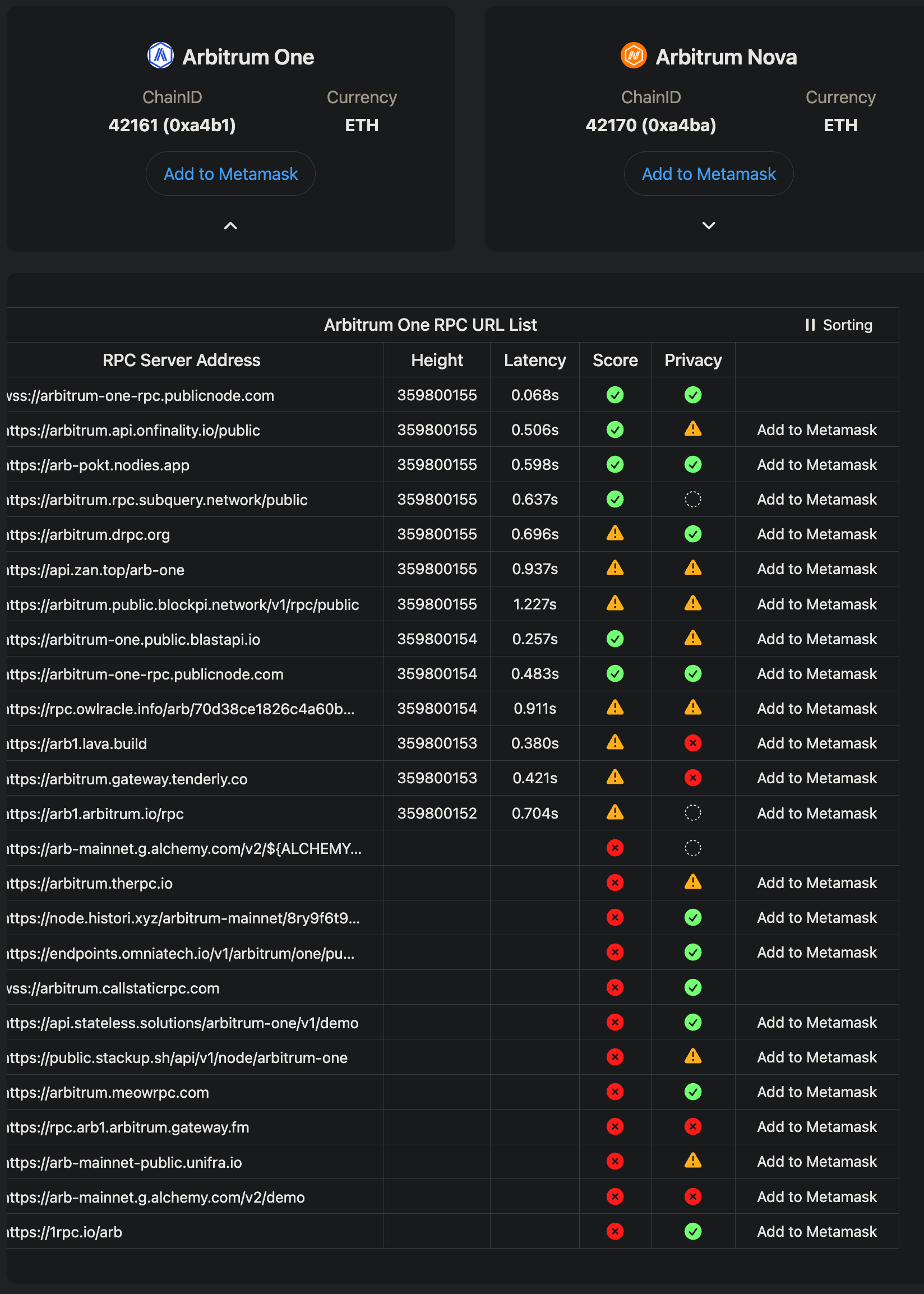Click the Arbitrum Nova logo icon
This screenshot has width=924, height=1294.
633,56
